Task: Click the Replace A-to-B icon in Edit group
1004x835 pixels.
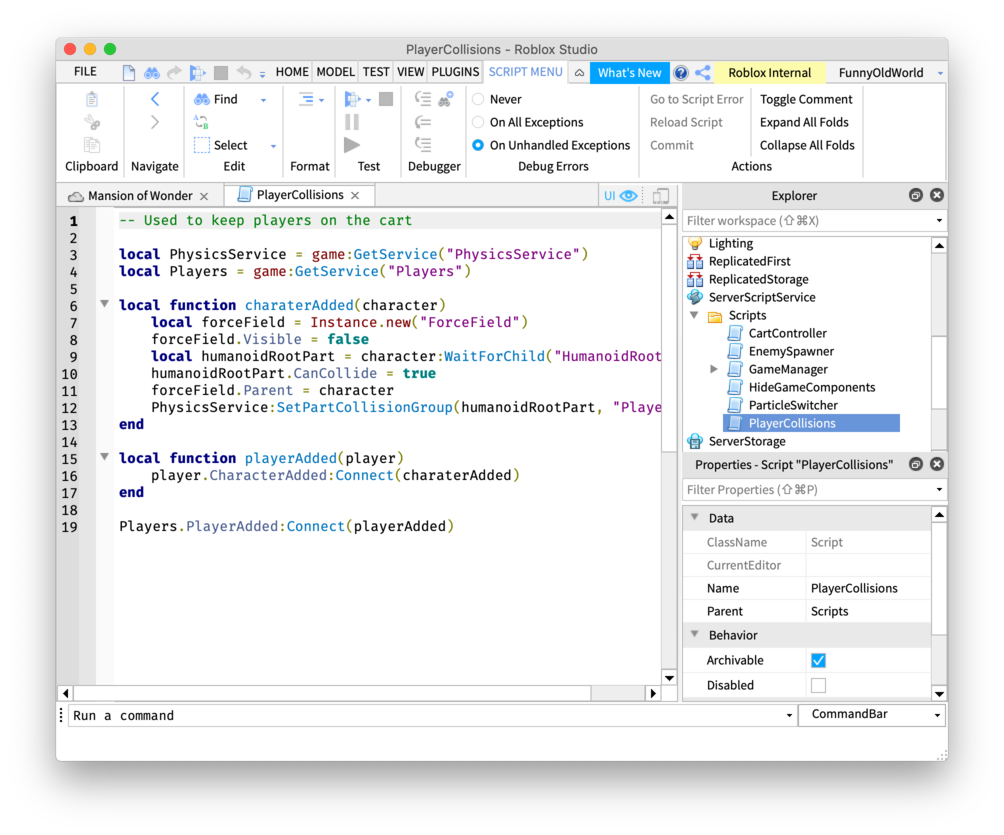Action: pyautogui.click(x=202, y=122)
